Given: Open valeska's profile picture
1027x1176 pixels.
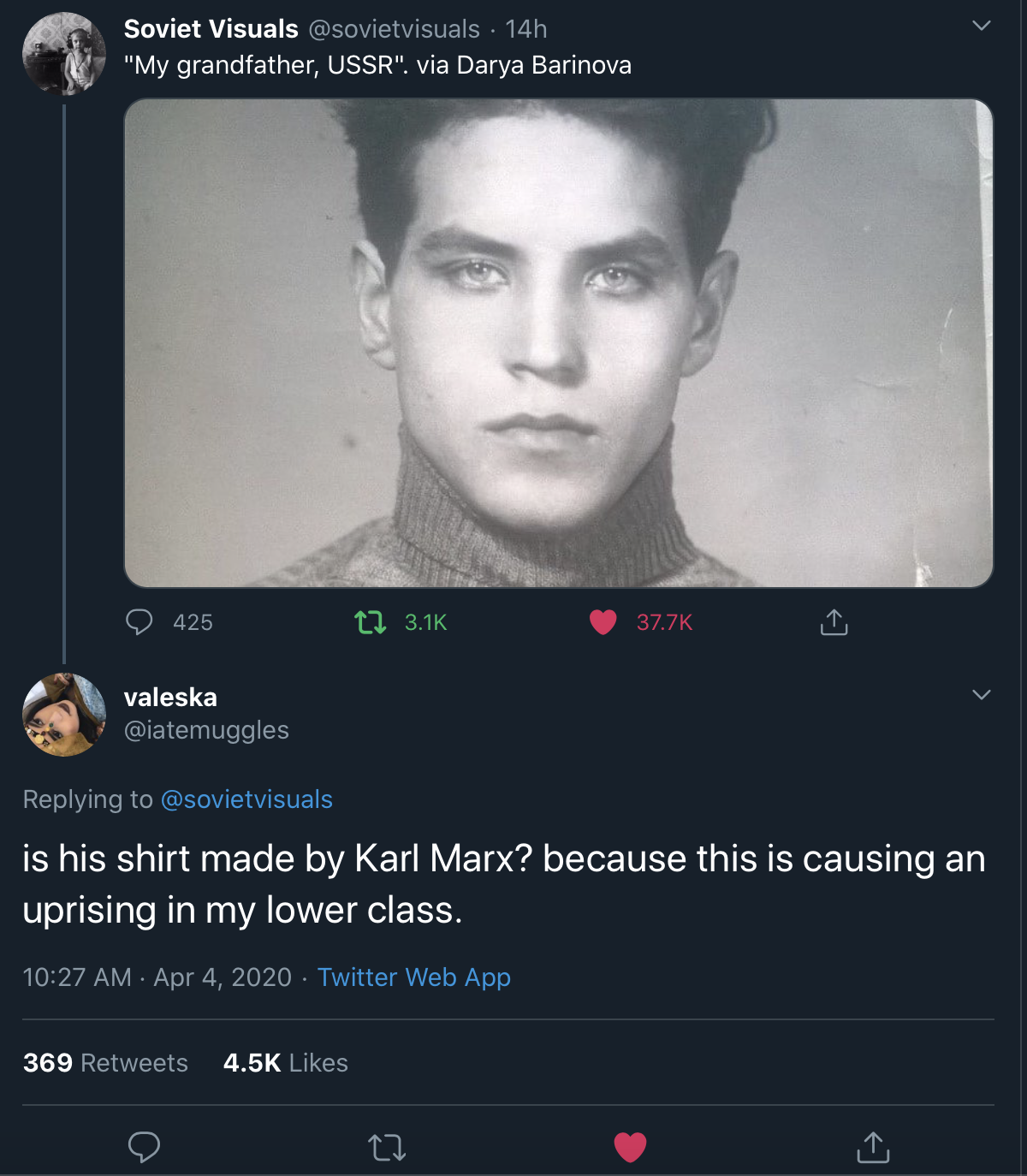Looking at the screenshot, I should 64,715.
